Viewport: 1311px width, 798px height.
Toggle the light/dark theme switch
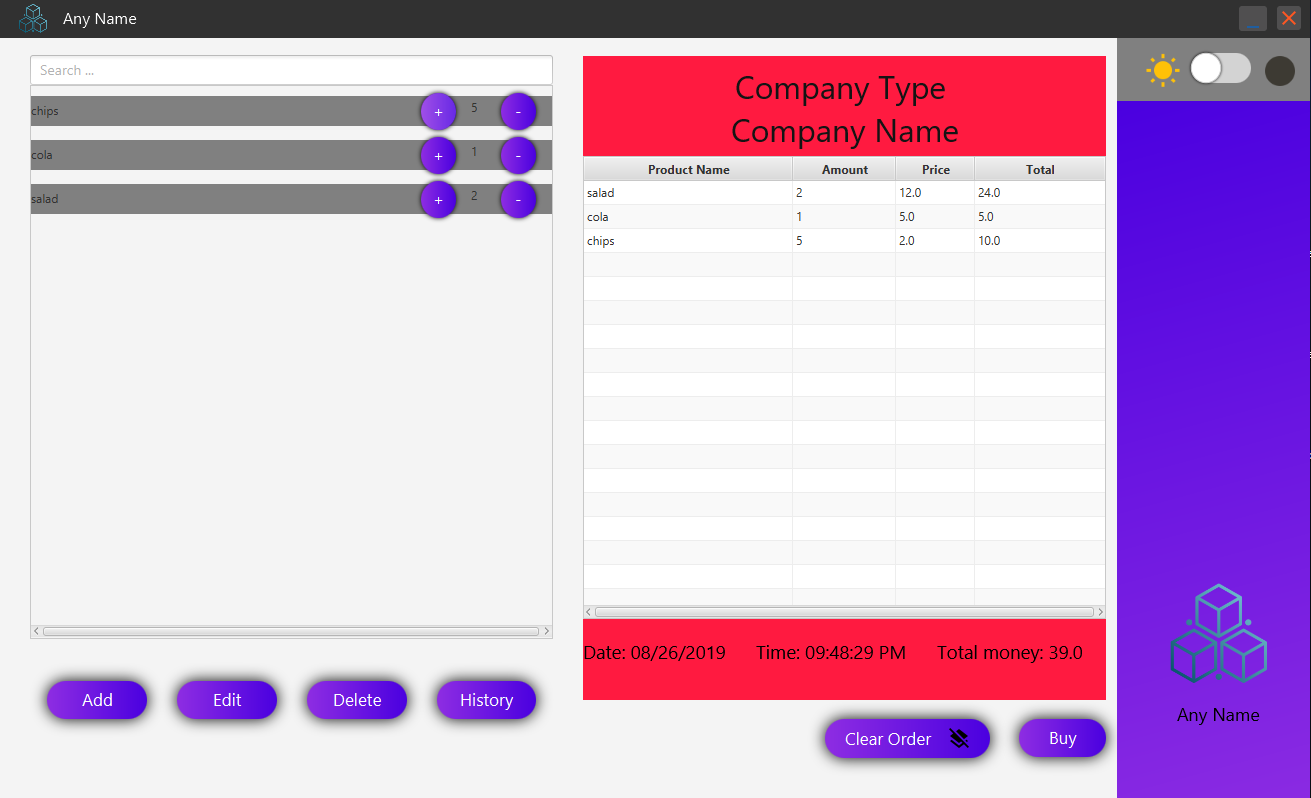tap(1219, 68)
